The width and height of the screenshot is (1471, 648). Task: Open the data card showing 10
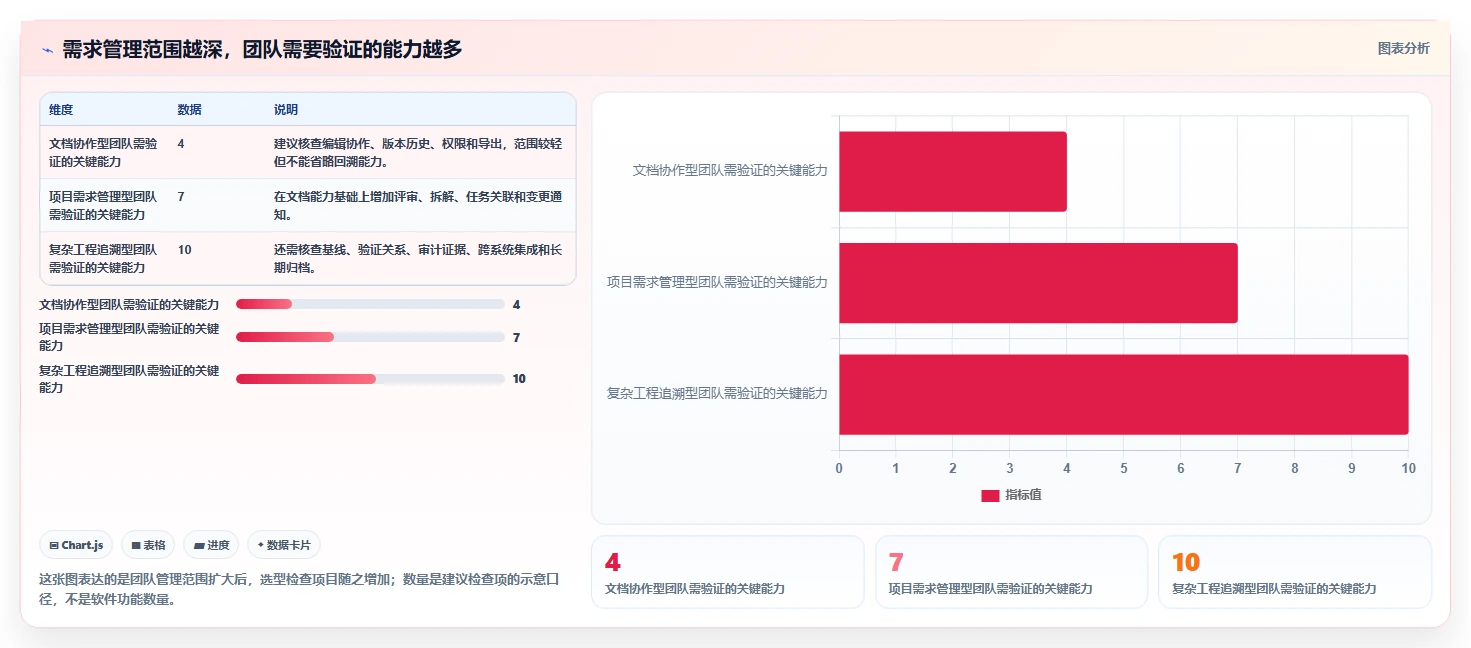click(1295, 572)
